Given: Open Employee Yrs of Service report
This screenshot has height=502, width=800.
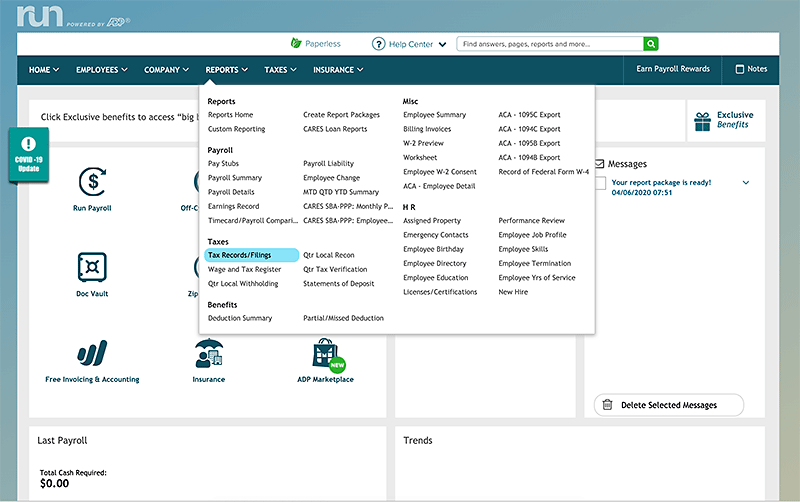Looking at the screenshot, I should point(537,278).
